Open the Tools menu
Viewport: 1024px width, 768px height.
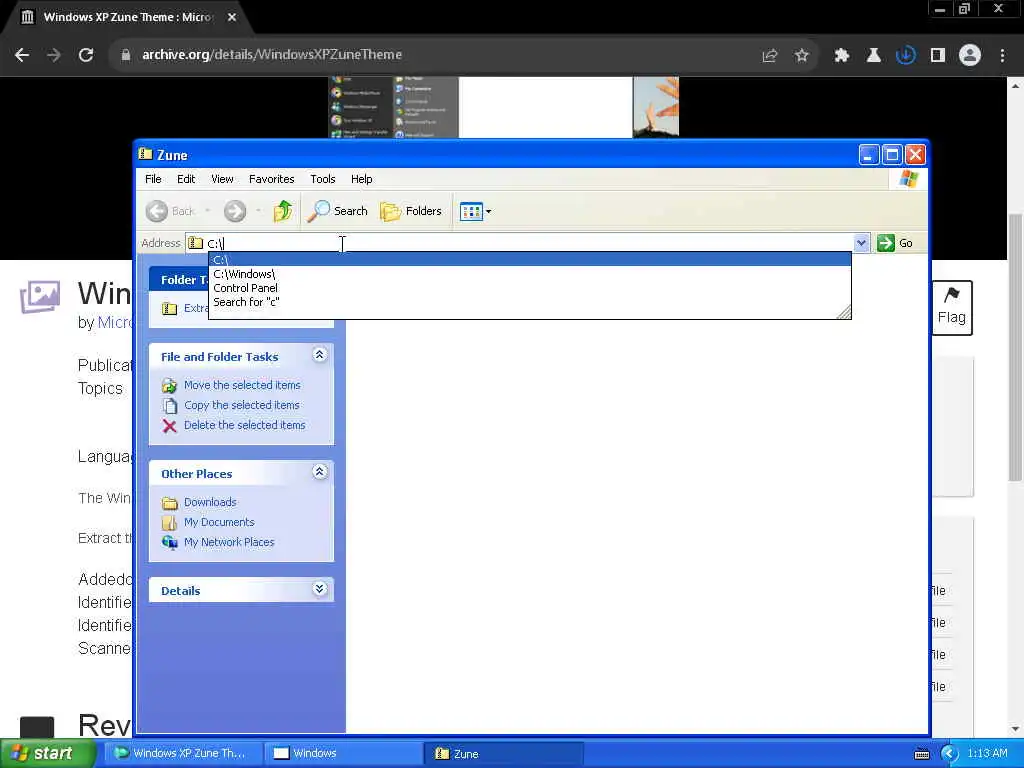(x=323, y=179)
